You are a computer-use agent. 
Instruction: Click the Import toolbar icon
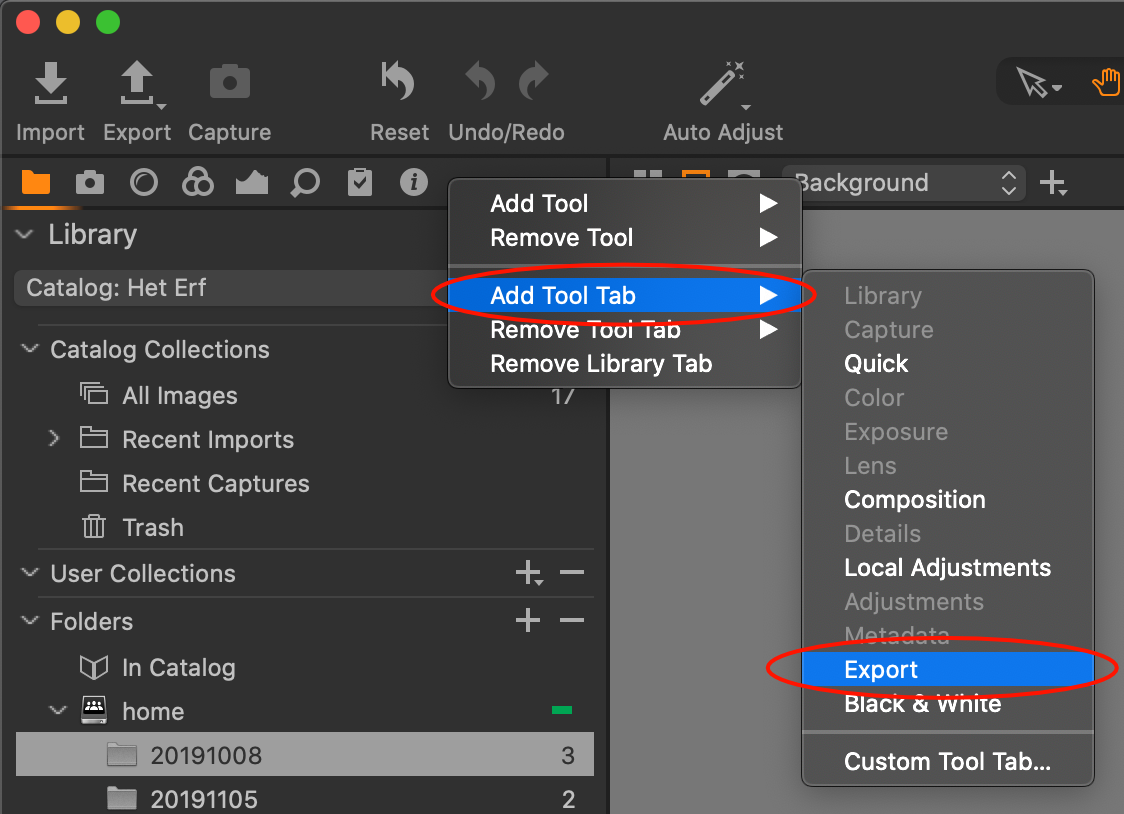pyautogui.click(x=50, y=83)
